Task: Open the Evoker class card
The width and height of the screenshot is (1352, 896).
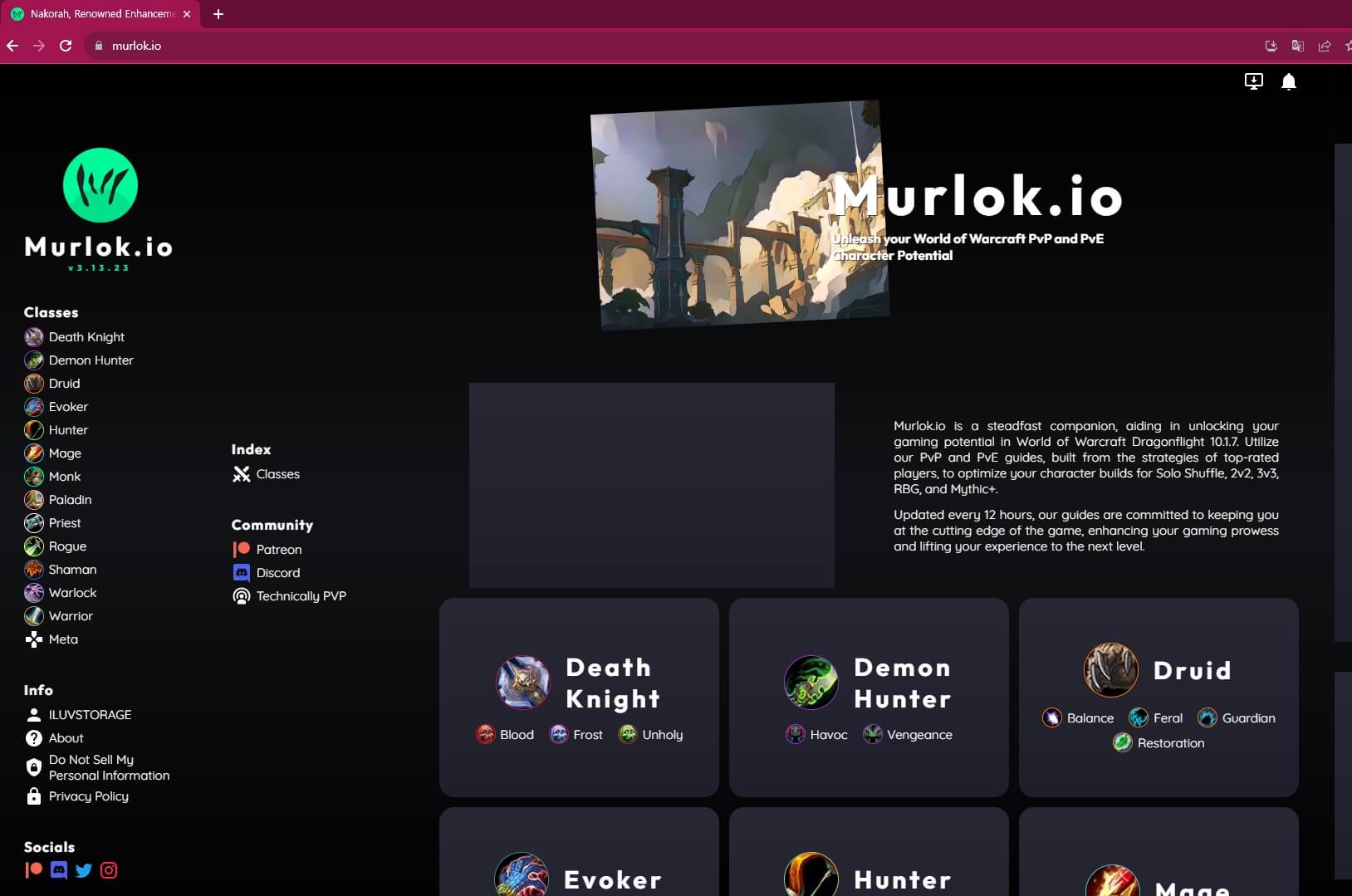Action: click(579, 852)
